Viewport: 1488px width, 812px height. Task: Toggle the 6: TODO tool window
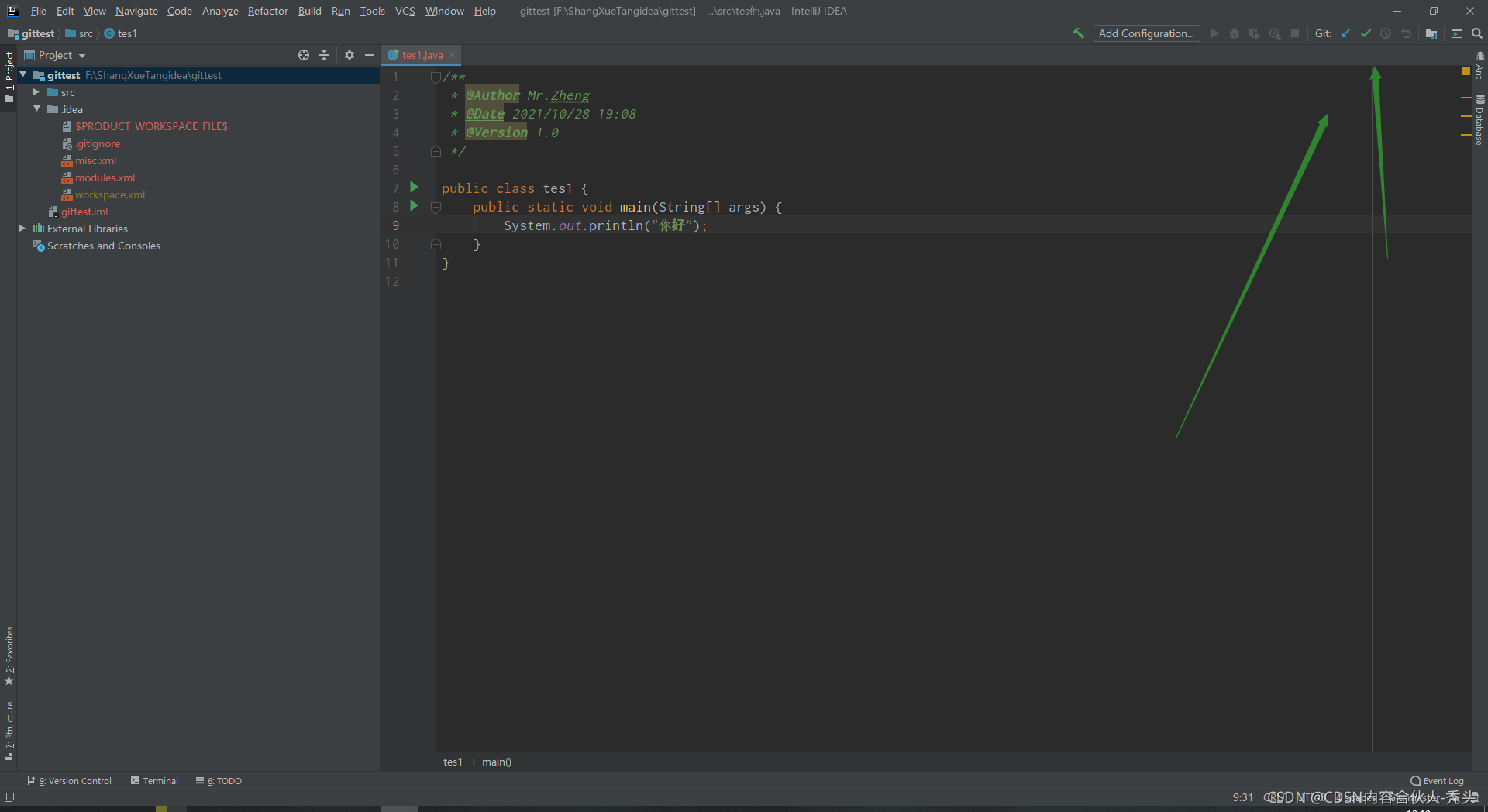tap(219, 781)
